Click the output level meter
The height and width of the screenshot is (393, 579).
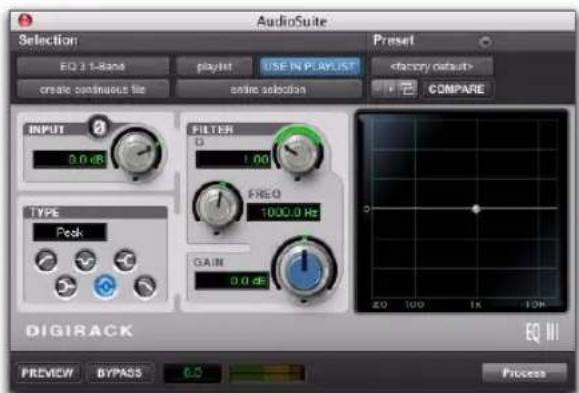[267, 373]
